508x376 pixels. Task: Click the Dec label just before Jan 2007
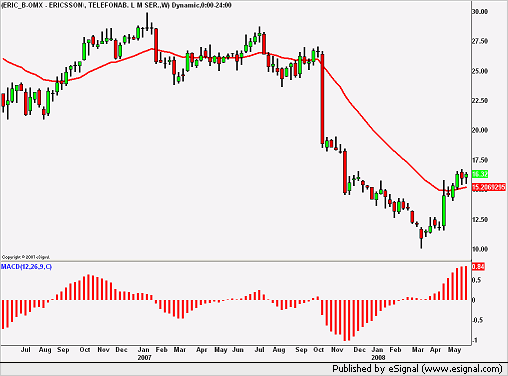tap(121, 350)
